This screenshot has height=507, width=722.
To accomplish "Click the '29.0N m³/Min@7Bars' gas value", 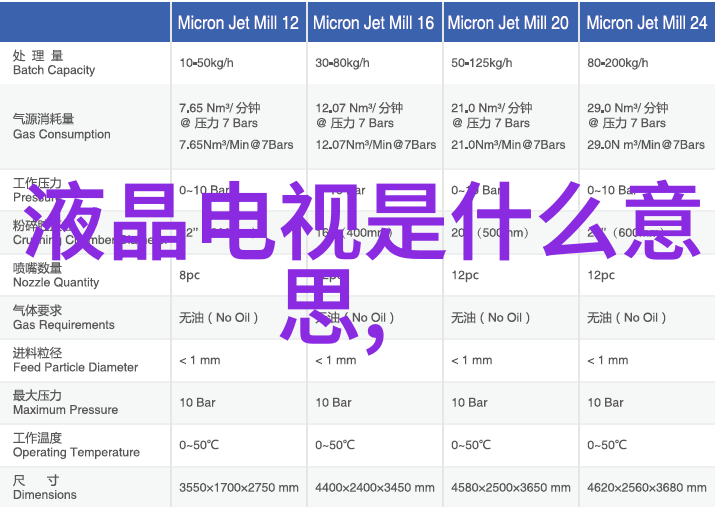I will click(646, 145).
